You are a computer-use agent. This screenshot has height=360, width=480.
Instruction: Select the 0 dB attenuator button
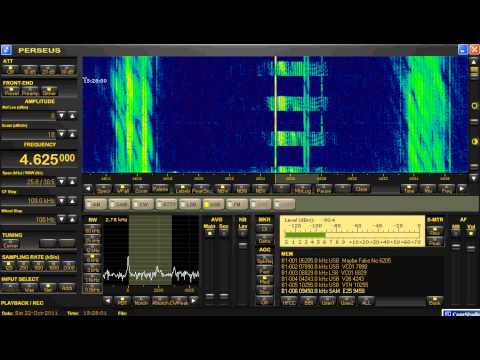point(11,70)
